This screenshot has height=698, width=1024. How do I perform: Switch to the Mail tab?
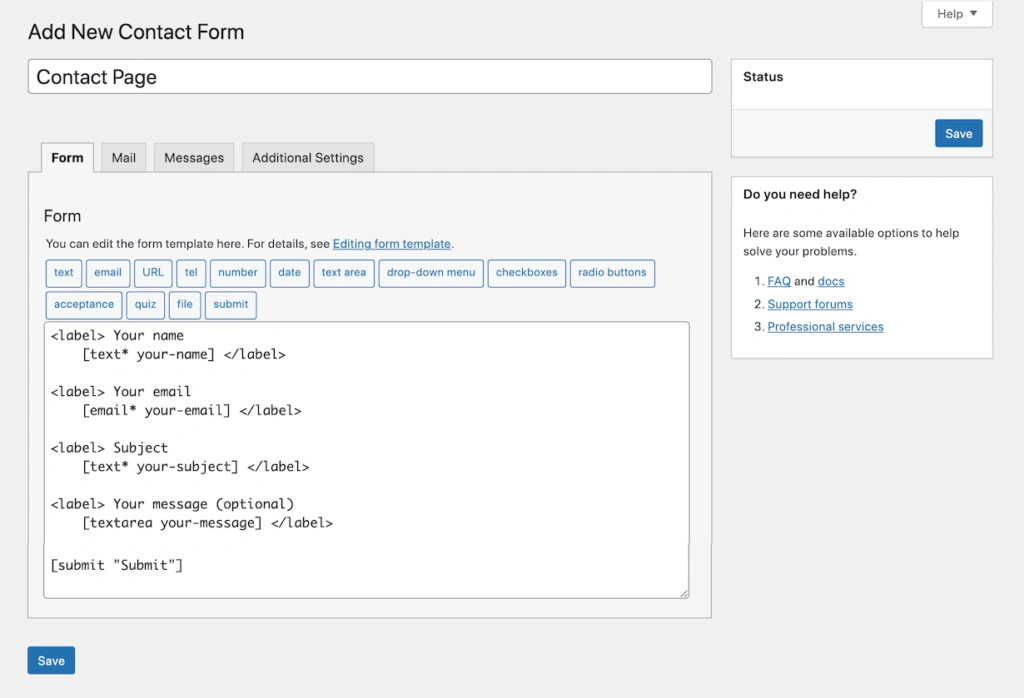pos(124,158)
